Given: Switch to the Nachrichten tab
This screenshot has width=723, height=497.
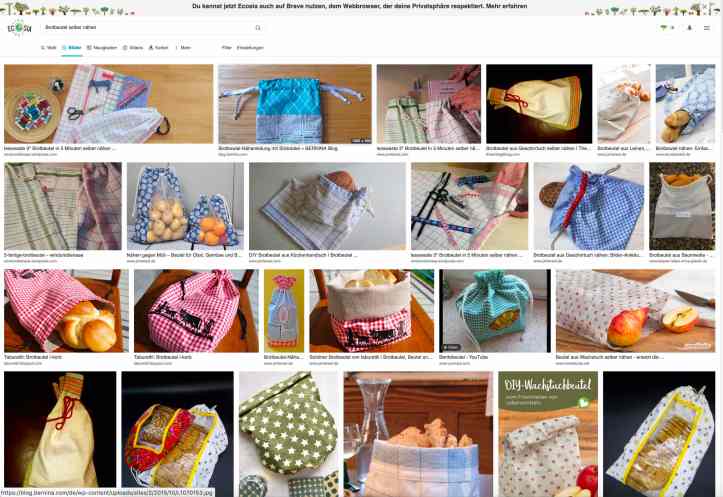Looking at the screenshot, I should [102, 47].
